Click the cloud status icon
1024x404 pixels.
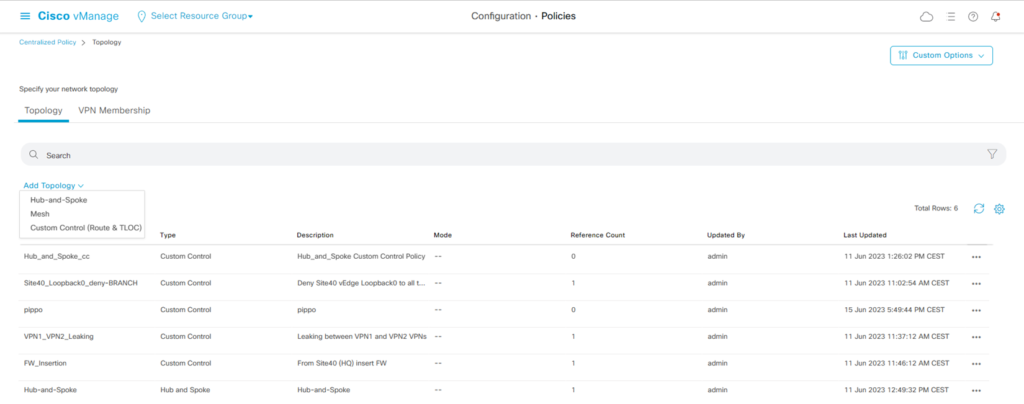click(x=925, y=17)
